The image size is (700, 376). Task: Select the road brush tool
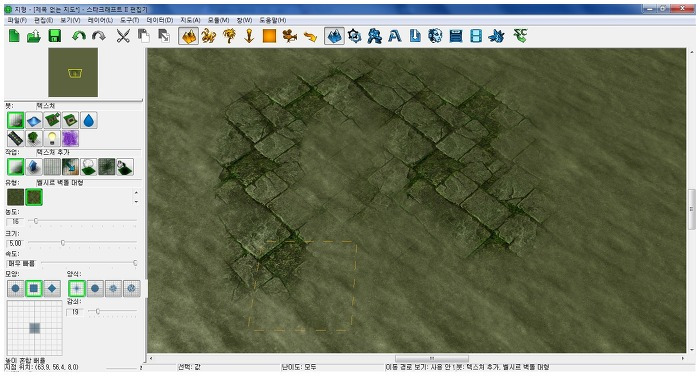pyautogui.click(x=16, y=138)
